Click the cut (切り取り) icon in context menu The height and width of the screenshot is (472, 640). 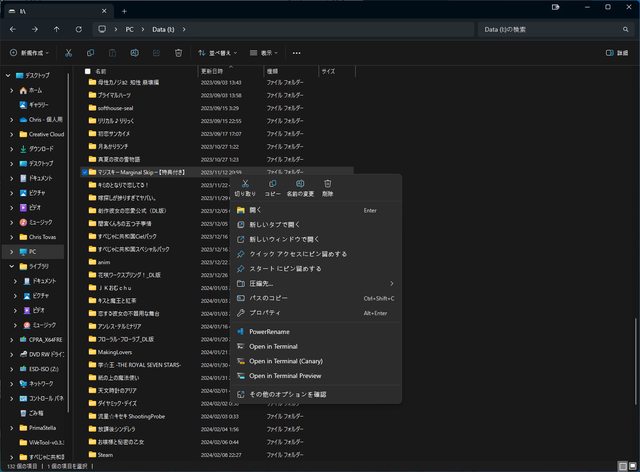coord(245,184)
